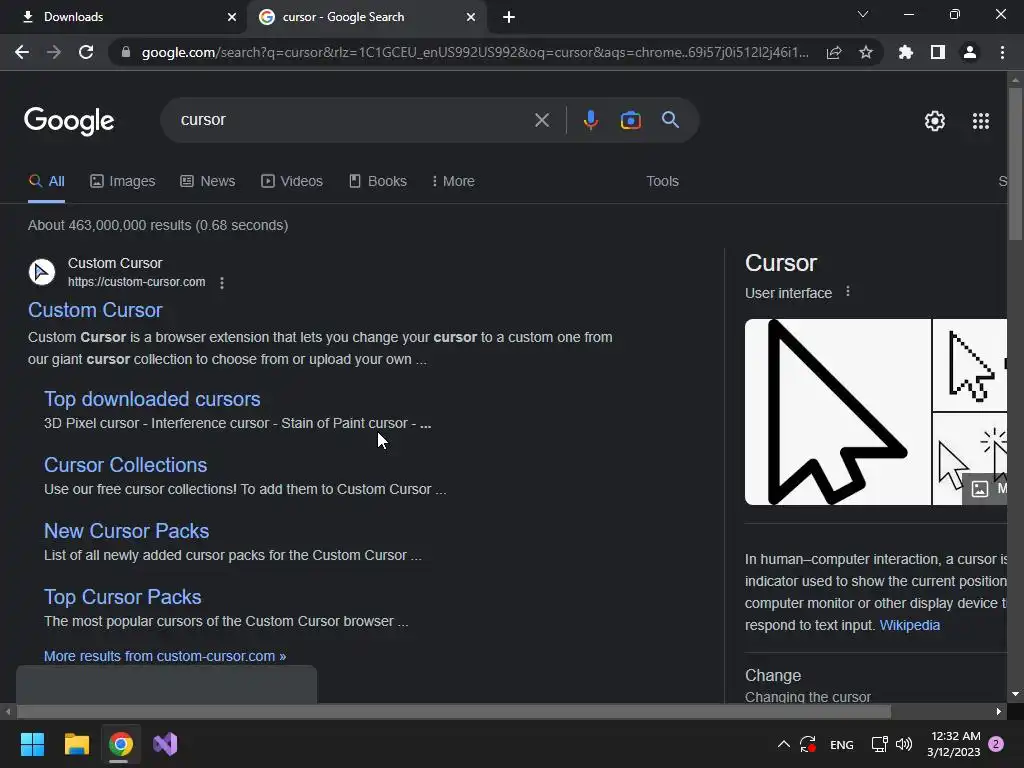
Task: Click the Custom Cursor site favicon
Action: point(42,272)
